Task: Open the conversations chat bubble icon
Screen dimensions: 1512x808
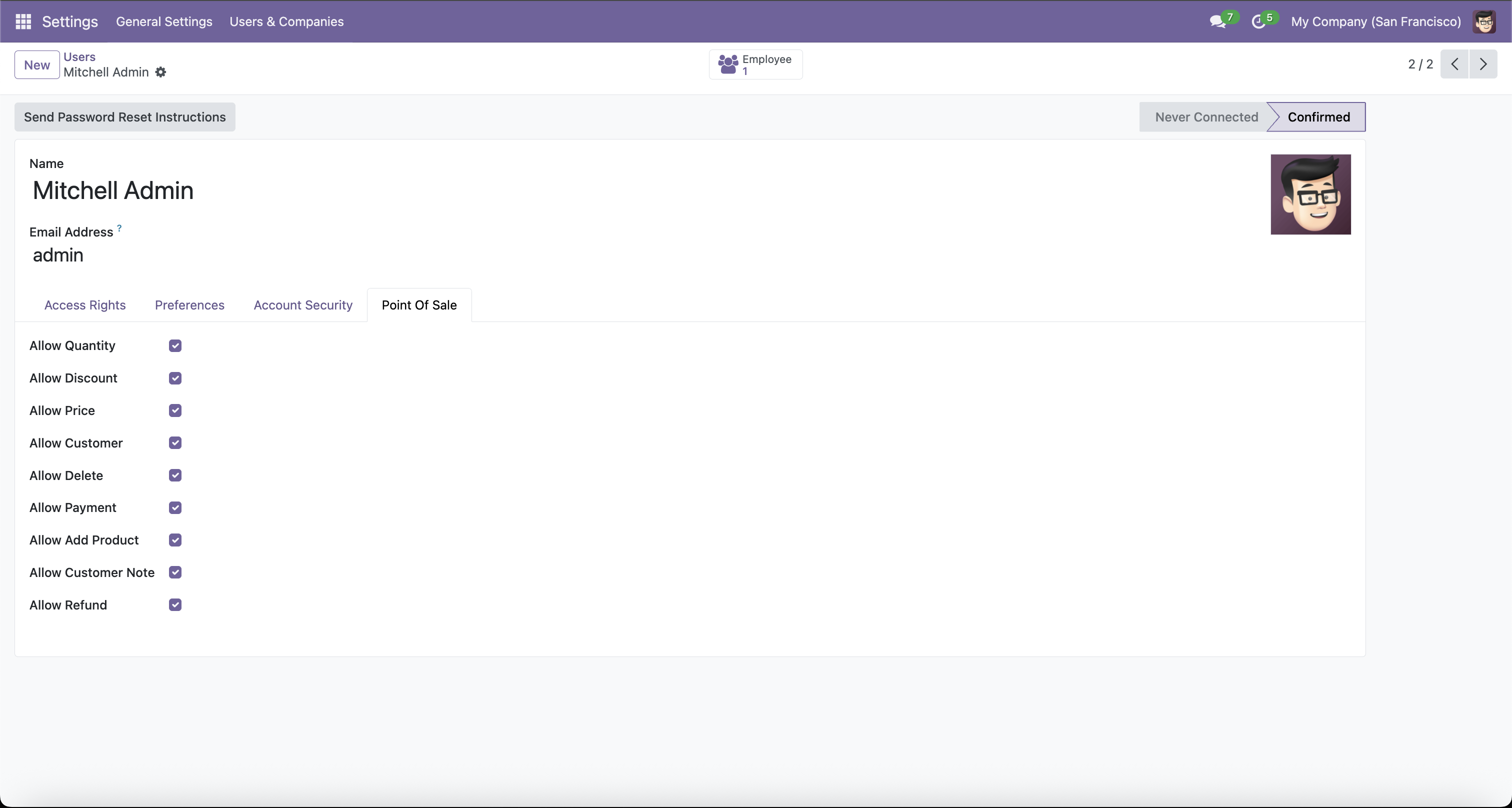Action: click(x=1217, y=21)
